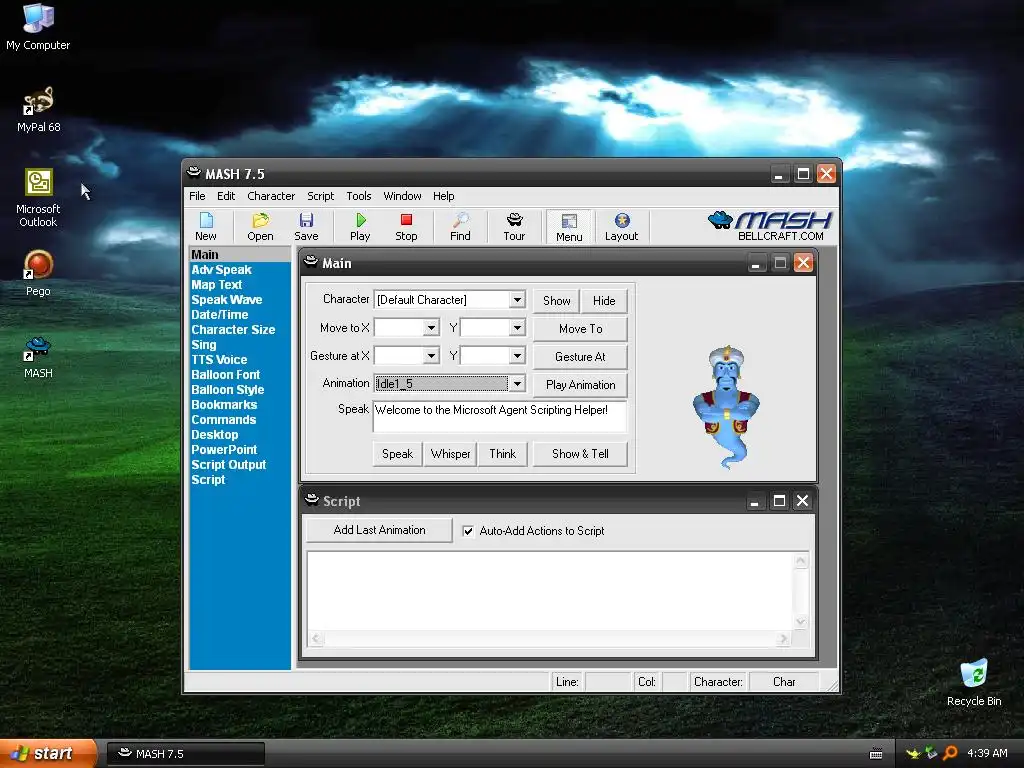The width and height of the screenshot is (1024, 768).
Task: Open the Edit menu
Action: click(226, 196)
